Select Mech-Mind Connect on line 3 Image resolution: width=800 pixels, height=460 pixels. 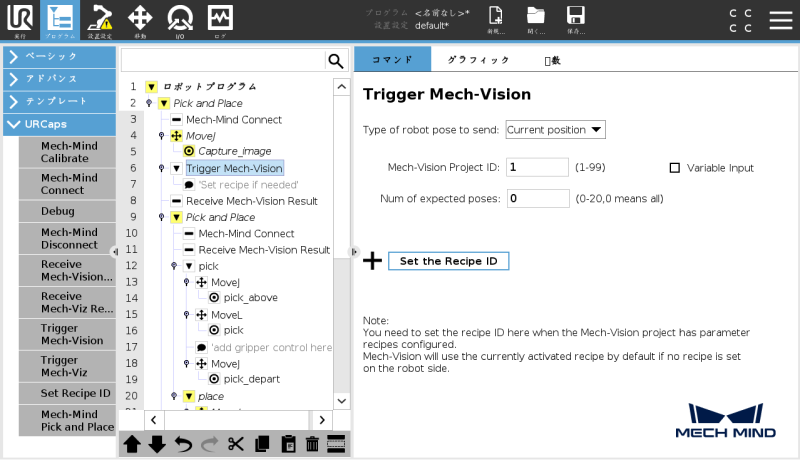(234, 119)
